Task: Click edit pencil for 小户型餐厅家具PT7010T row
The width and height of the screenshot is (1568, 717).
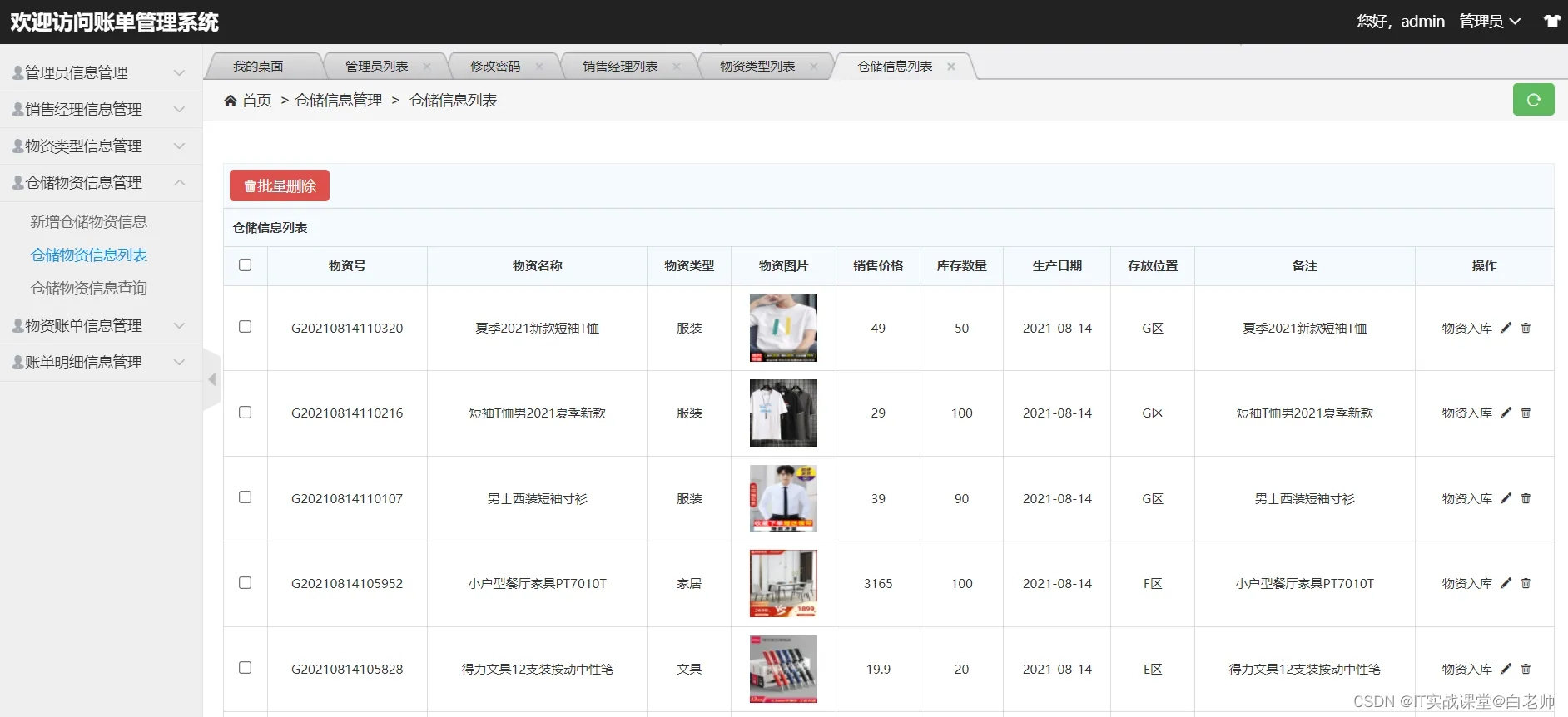Action: [1506, 583]
